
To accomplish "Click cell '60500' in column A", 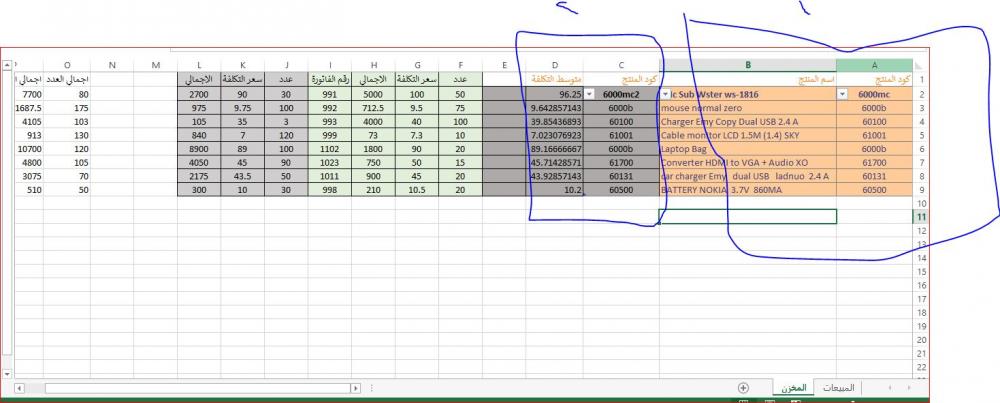I will [874, 190].
